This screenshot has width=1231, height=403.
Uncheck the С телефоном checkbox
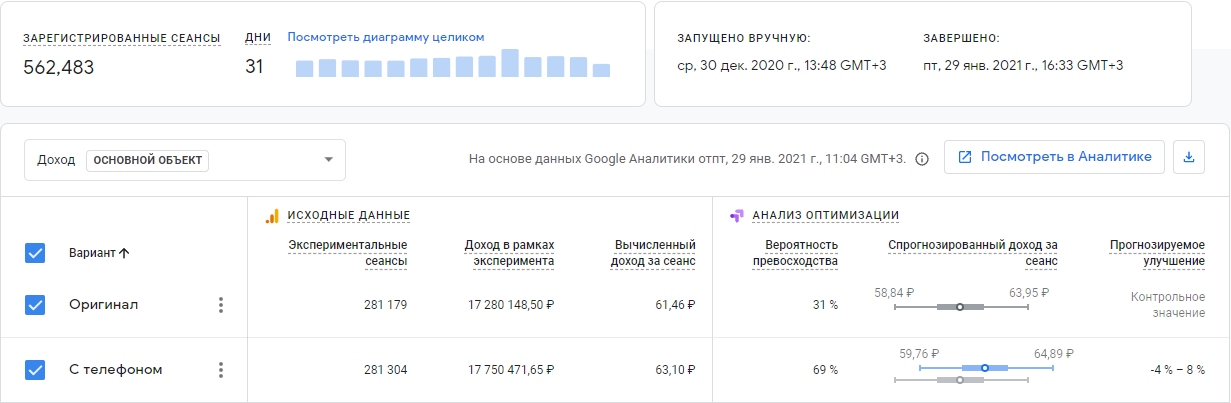pos(35,370)
